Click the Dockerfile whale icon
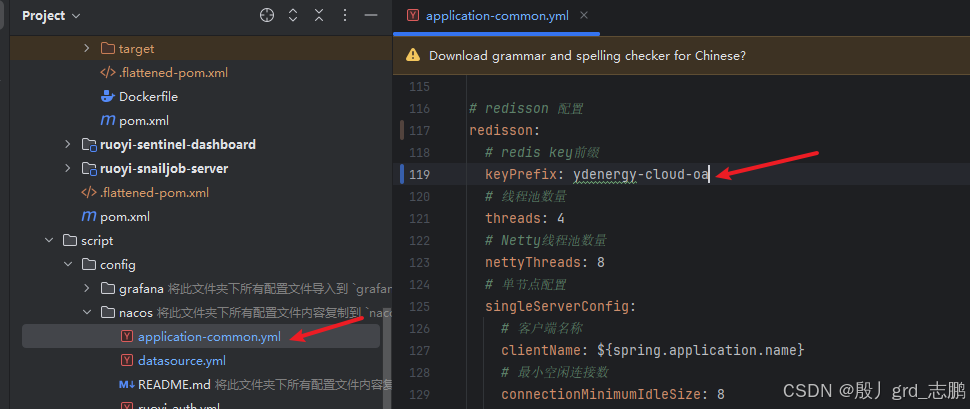 click(x=108, y=97)
